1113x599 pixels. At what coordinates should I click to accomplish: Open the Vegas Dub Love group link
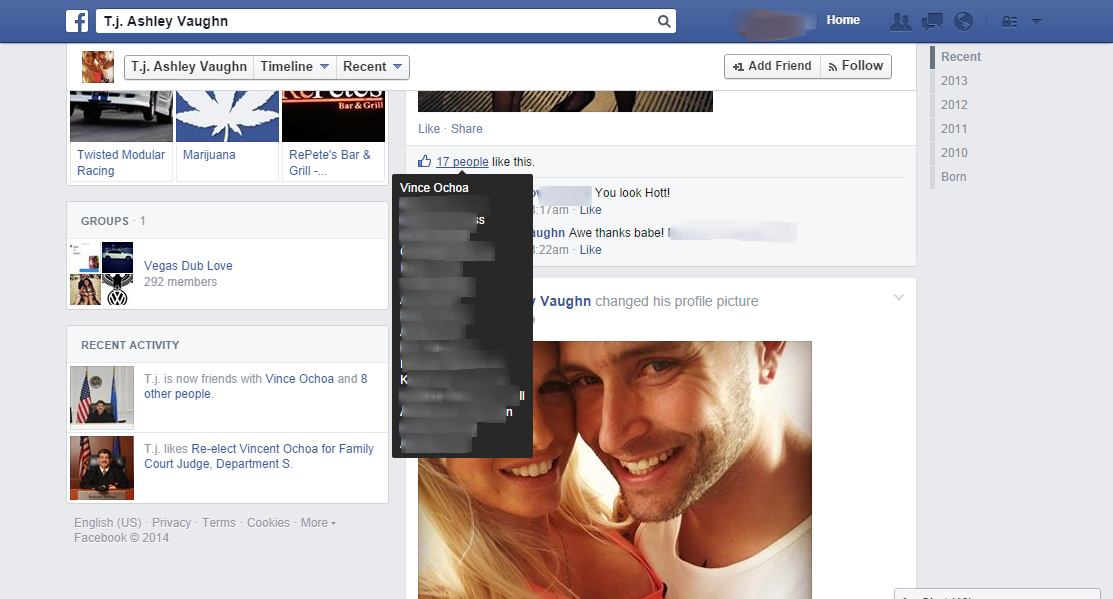[188, 266]
